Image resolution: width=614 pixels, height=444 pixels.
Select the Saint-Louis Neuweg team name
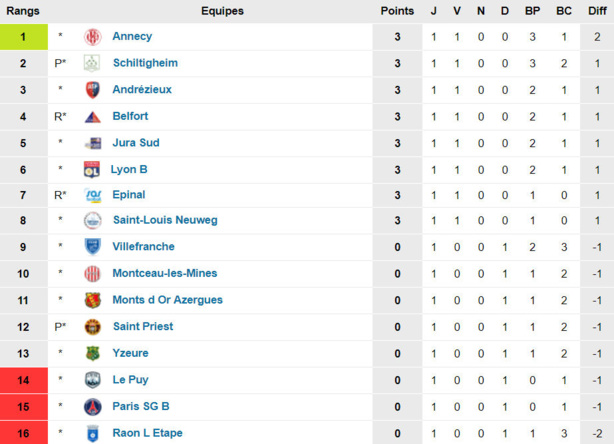tap(165, 220)
